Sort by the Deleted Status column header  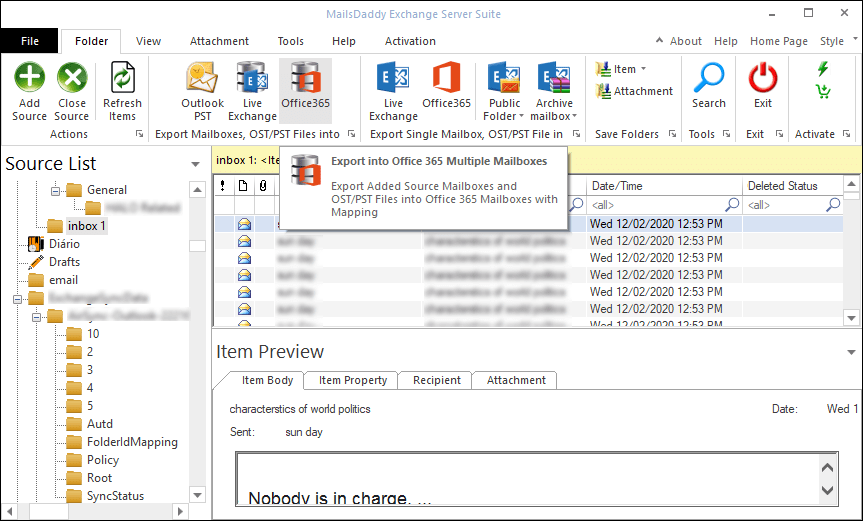[x=793, y=186]
